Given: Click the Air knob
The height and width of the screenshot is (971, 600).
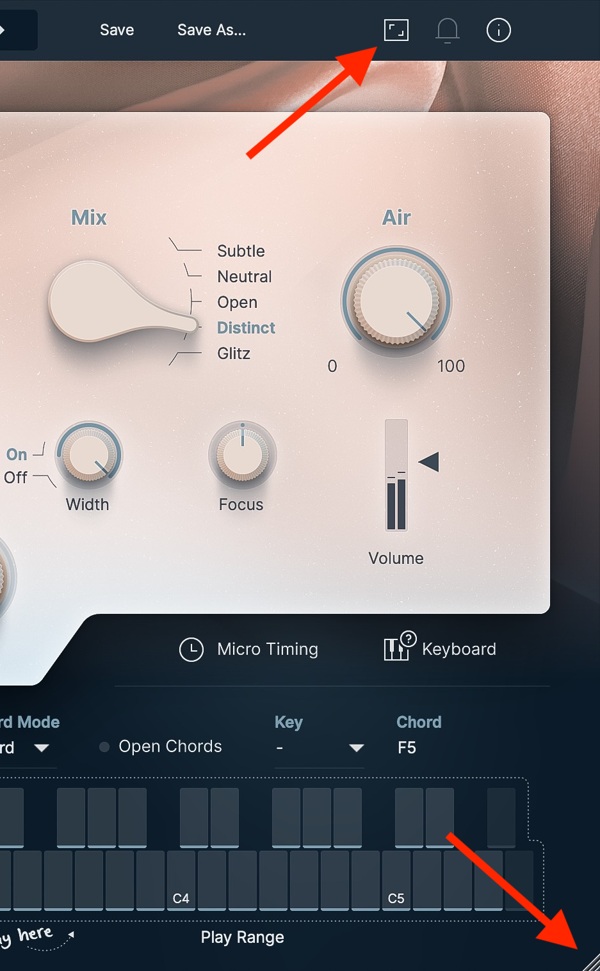Looking at the screenshot, I should click(x=396, y=302).
